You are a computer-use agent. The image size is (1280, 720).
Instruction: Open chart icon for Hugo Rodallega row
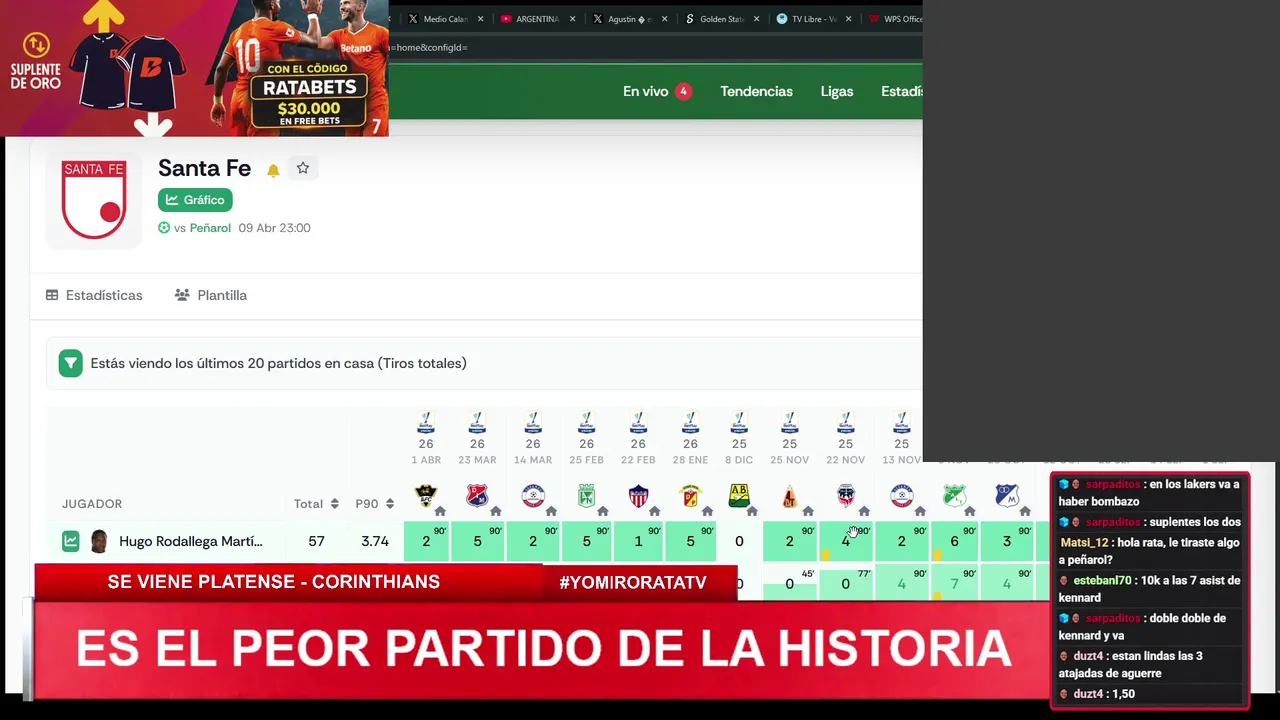[71, 541]
